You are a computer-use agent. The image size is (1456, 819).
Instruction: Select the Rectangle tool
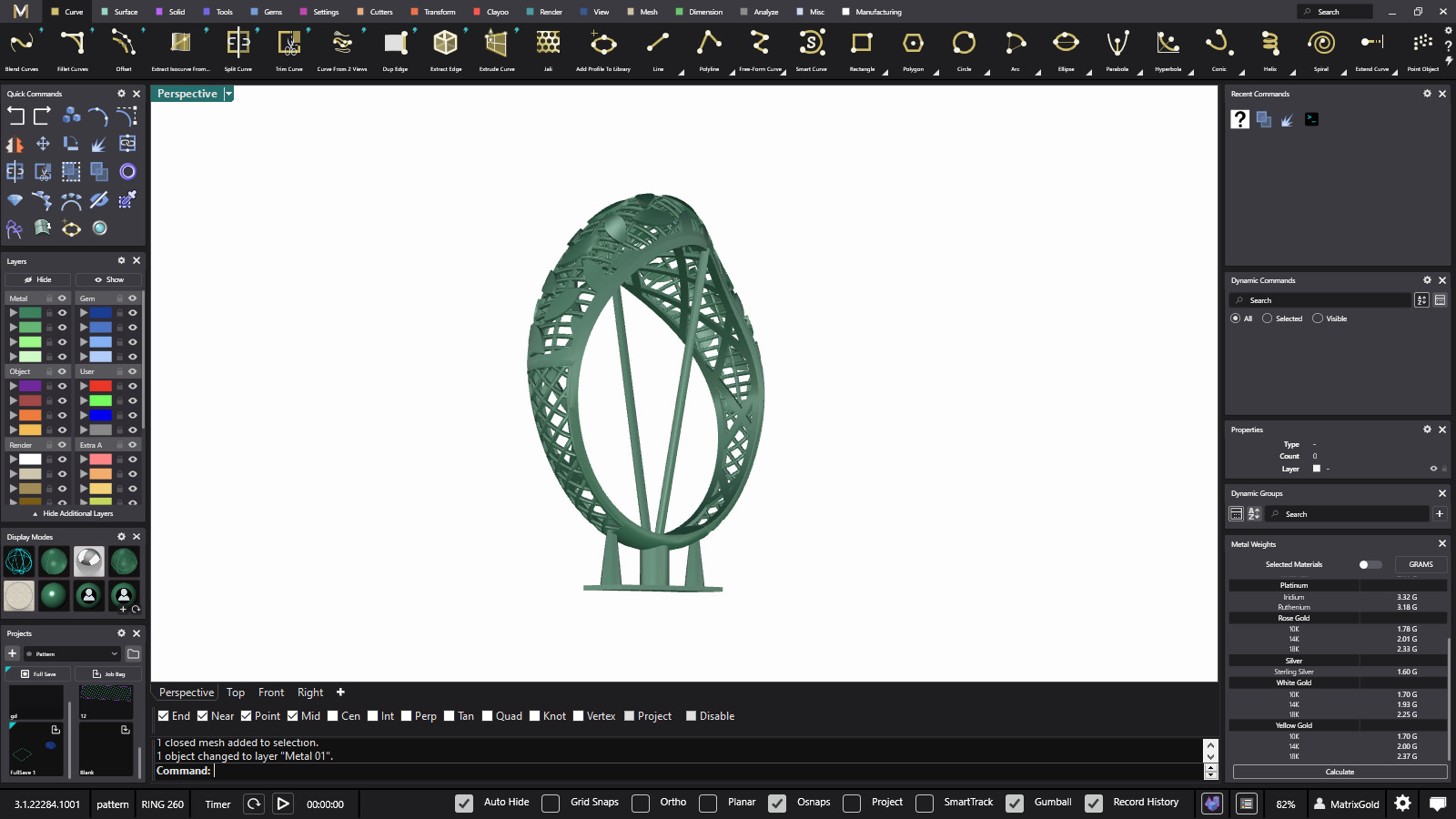[862, 43]
